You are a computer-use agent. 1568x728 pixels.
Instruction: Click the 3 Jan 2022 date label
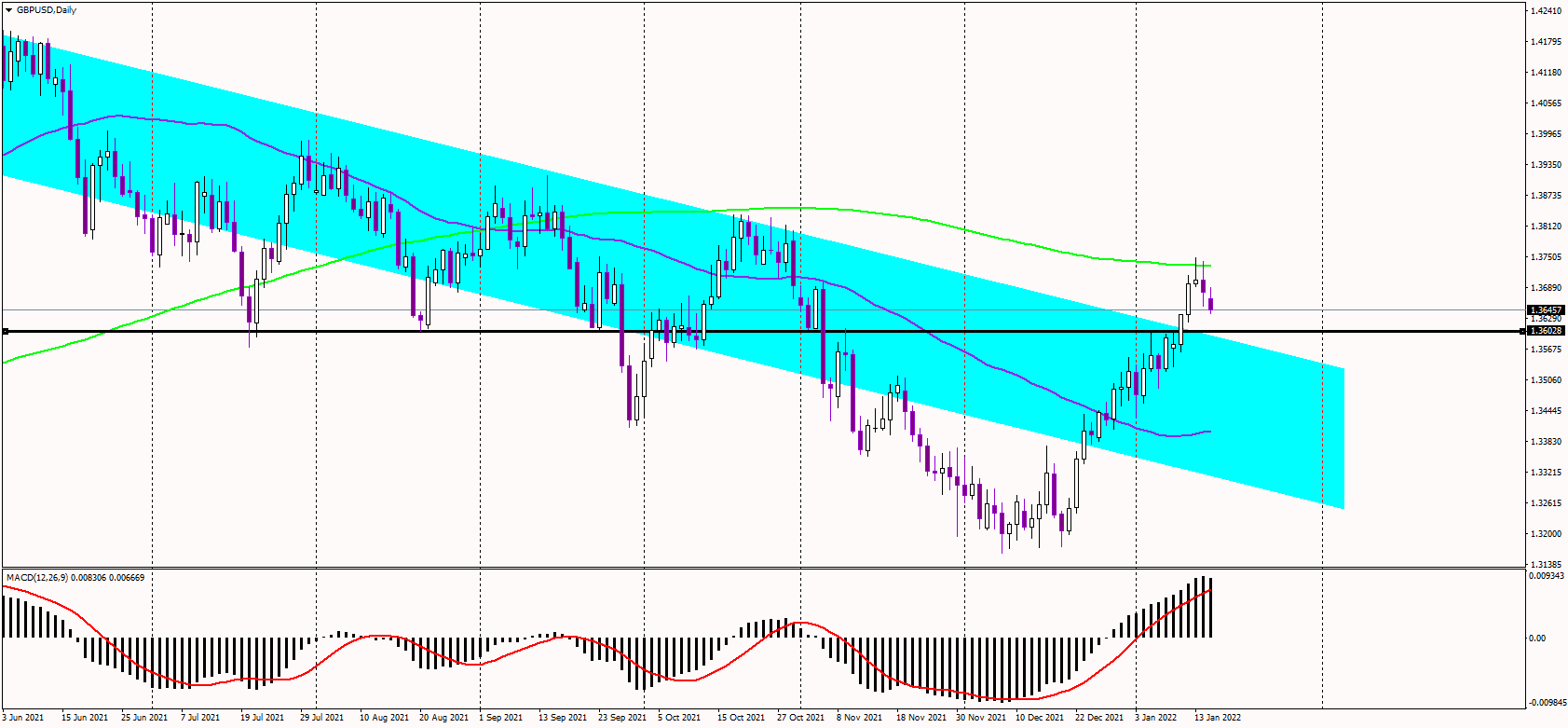pyautogui.click(x=1156, y=718)
